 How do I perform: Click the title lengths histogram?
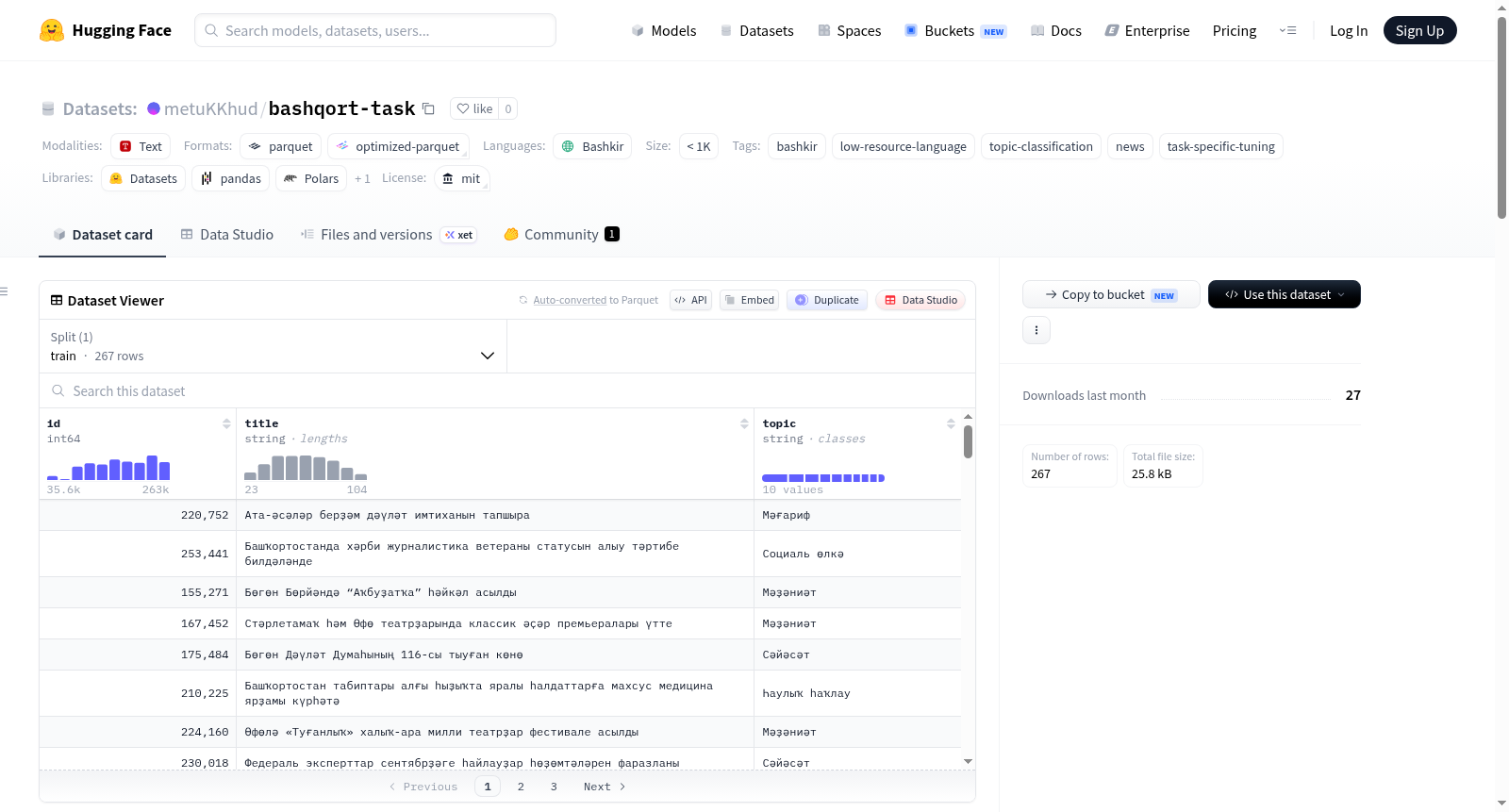(306, 468)
